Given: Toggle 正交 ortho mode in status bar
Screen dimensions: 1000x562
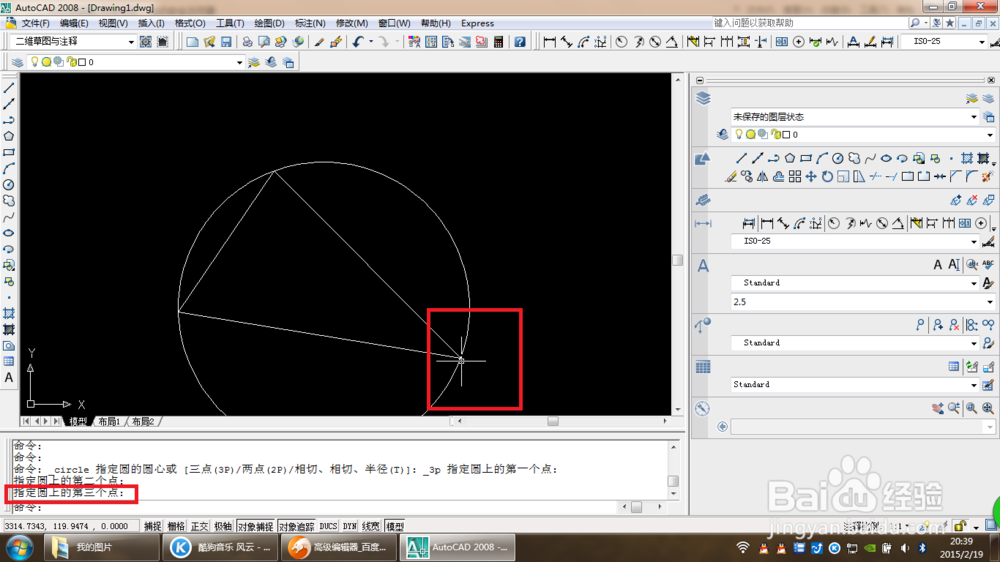Looking at the screenshot, I should (x=200, y=526).
